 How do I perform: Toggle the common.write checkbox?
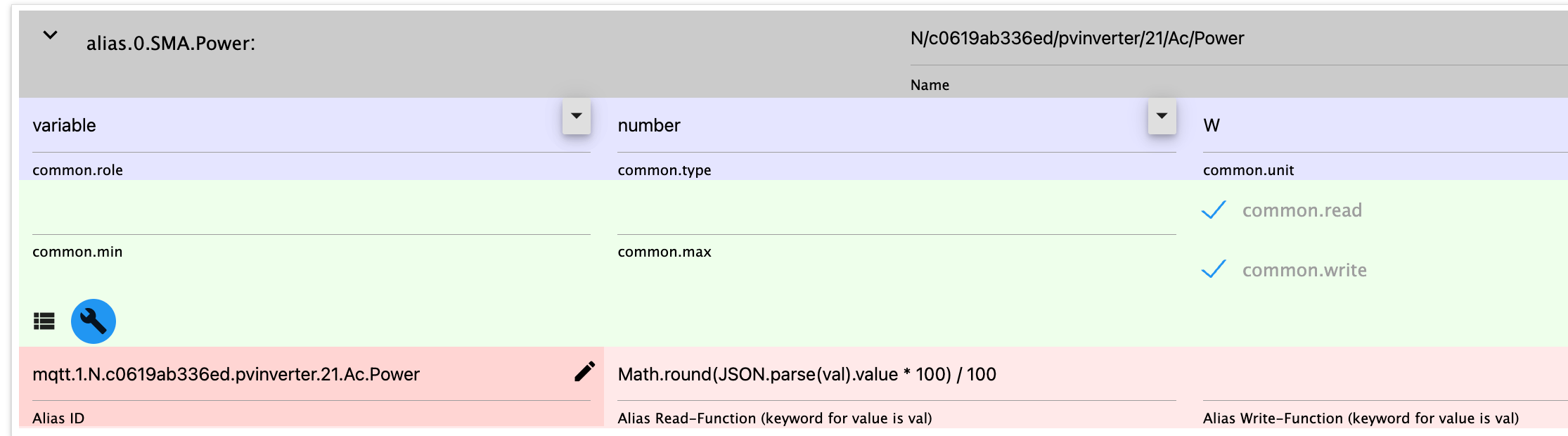1214,270
